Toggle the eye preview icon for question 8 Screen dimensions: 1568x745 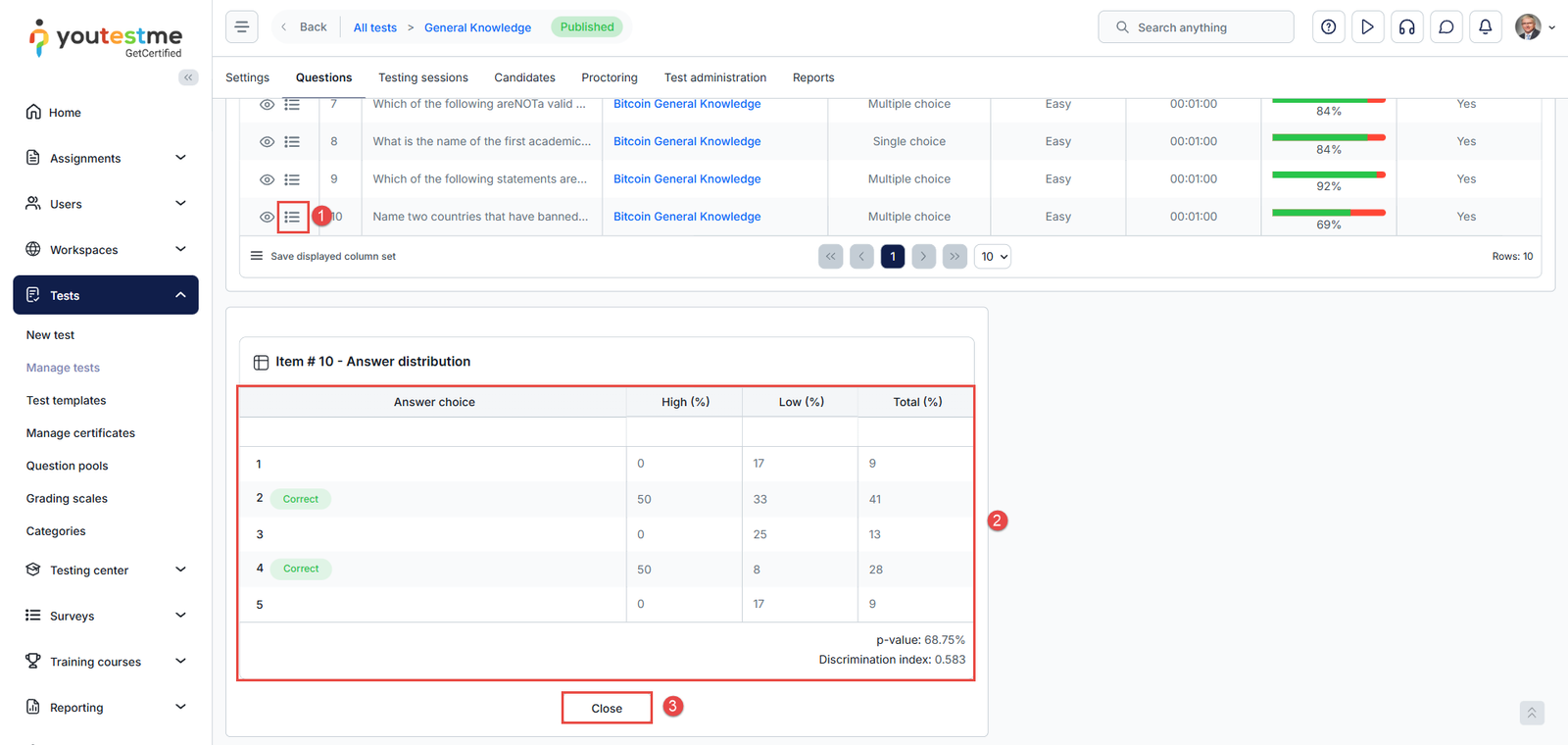coord(267,142)
